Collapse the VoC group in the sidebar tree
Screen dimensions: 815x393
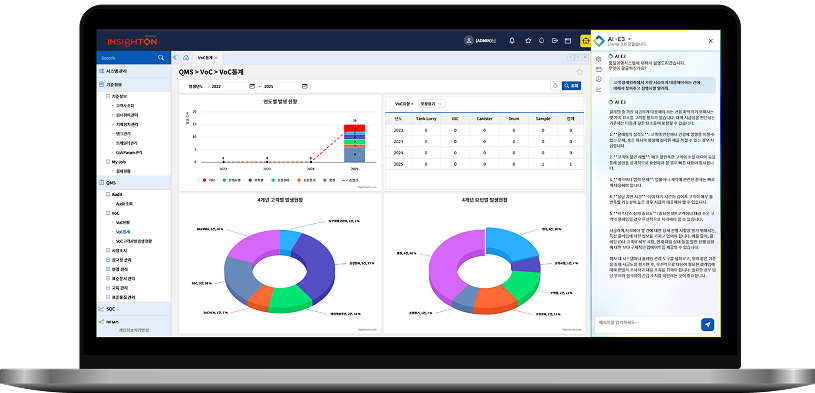108,213
